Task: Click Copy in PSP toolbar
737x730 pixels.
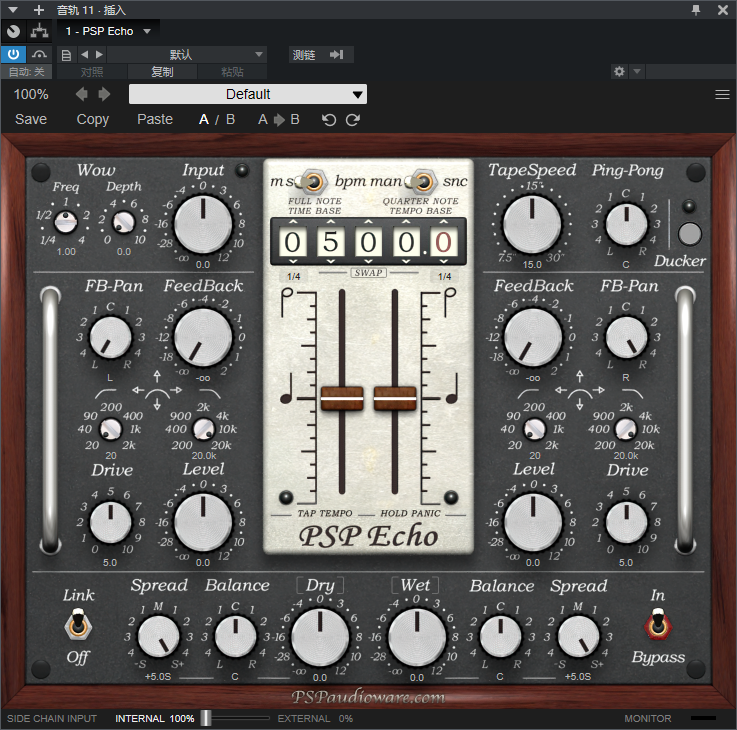Action: [93, 119]
